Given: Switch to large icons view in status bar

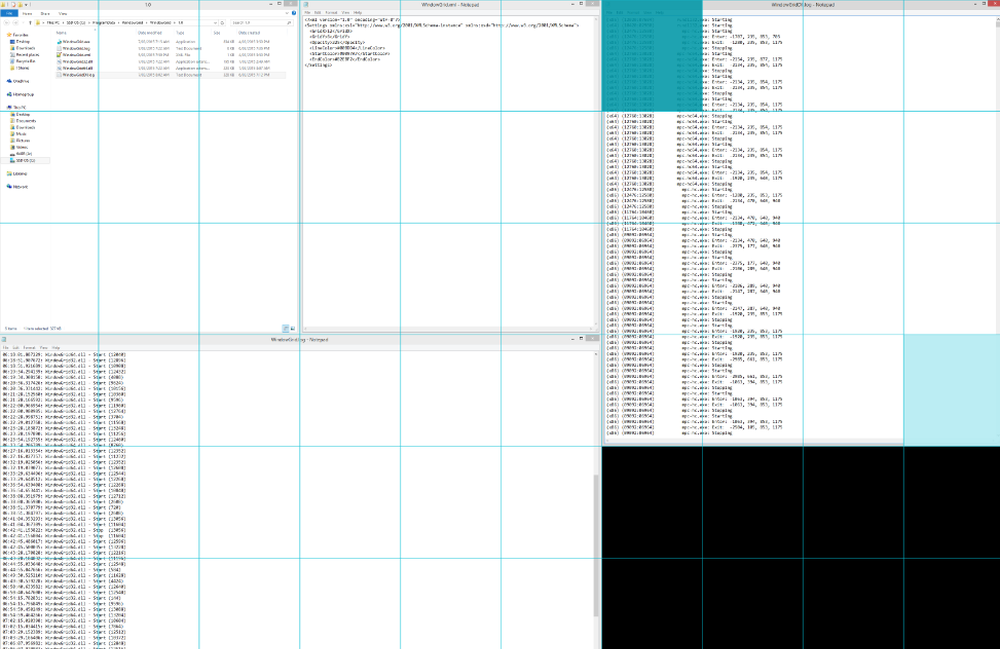Looking at the screenshot, I should click(293, 328).
